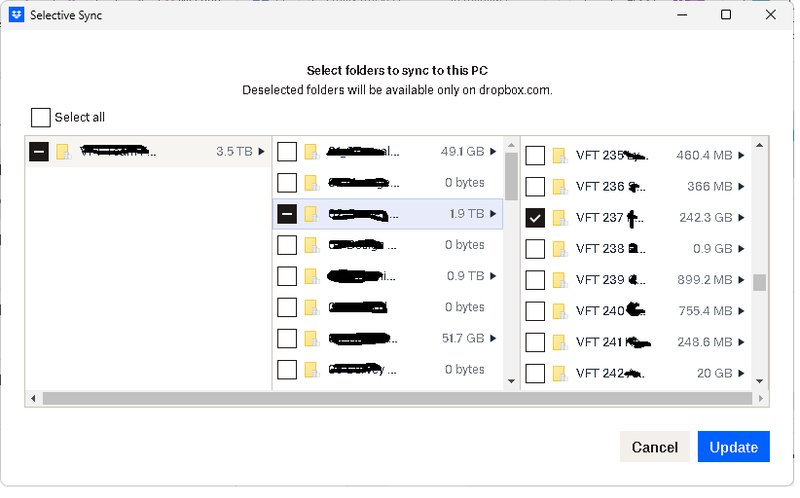This screenshot has width=800, height=498.
Task: Click folder icon next to VFT 242
Action: 560,374
